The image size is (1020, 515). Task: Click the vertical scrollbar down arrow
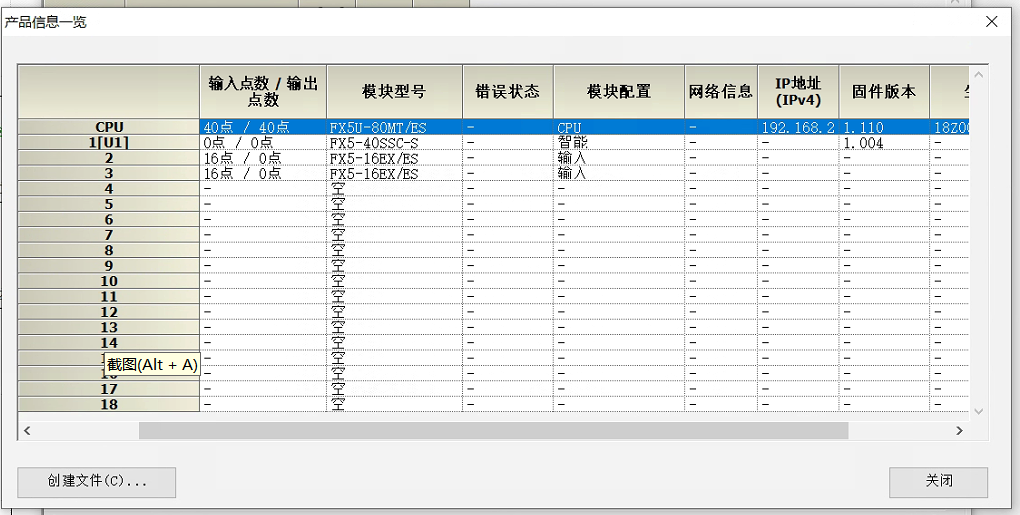(979, 409)
